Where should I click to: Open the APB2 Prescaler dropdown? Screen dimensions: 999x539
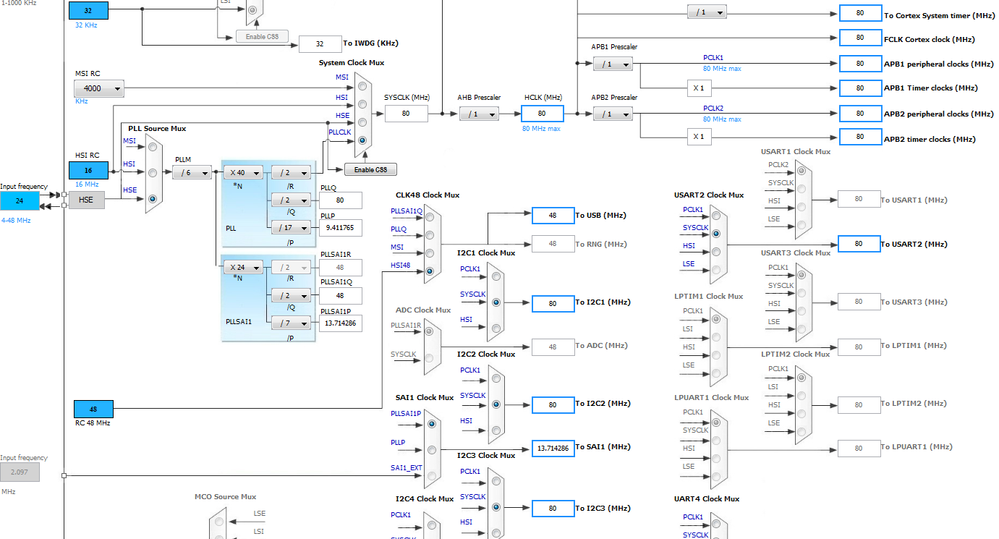pyautogui.click(x=613, y=114)
